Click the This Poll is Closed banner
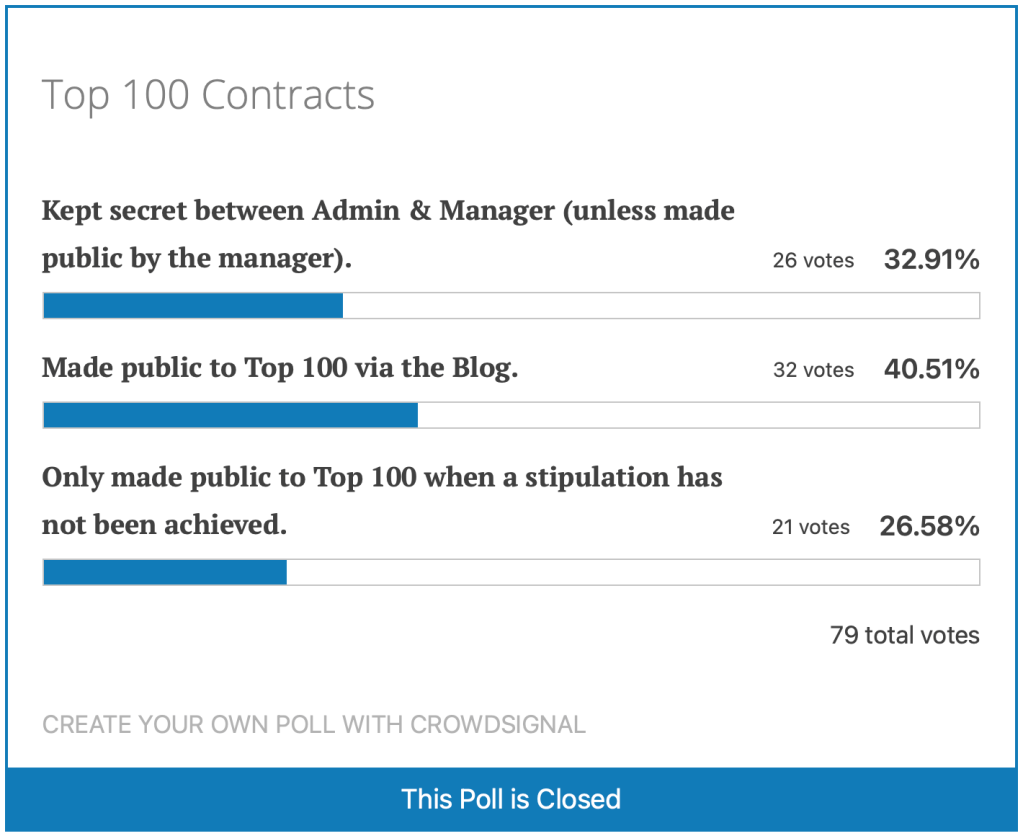 [511, 799]
